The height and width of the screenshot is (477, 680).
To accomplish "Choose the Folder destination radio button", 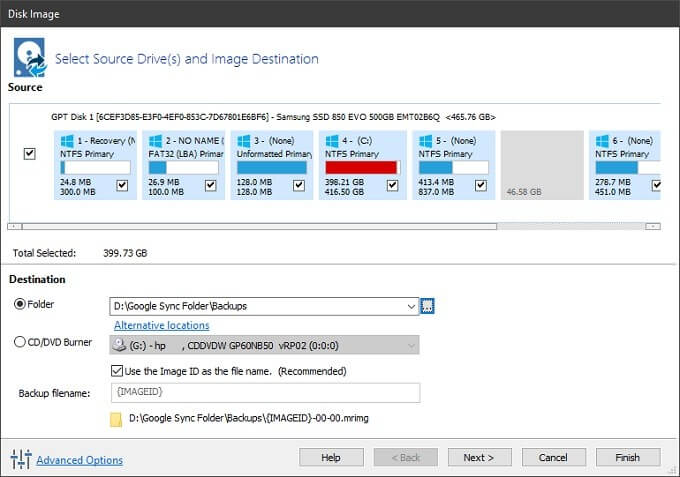I will tap(19, 304).
